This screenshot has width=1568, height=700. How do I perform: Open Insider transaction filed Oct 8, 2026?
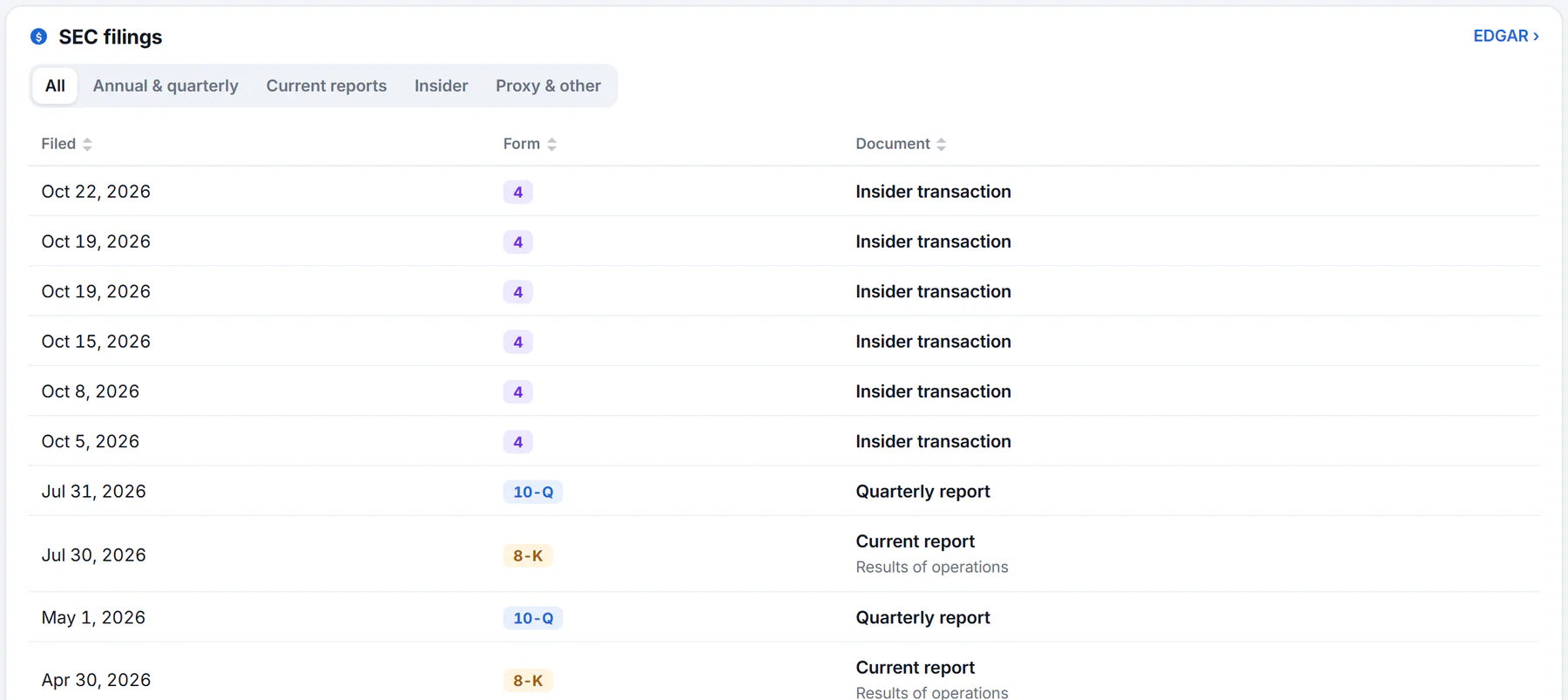[x=933, y=391]
